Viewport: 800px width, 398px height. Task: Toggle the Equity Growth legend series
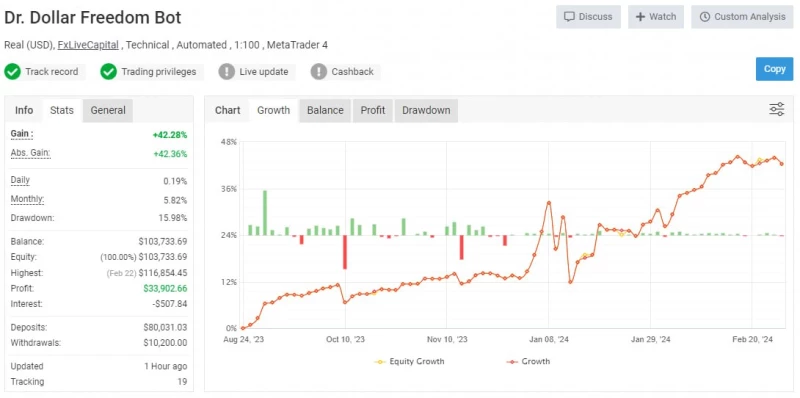(x=409, y=361)
